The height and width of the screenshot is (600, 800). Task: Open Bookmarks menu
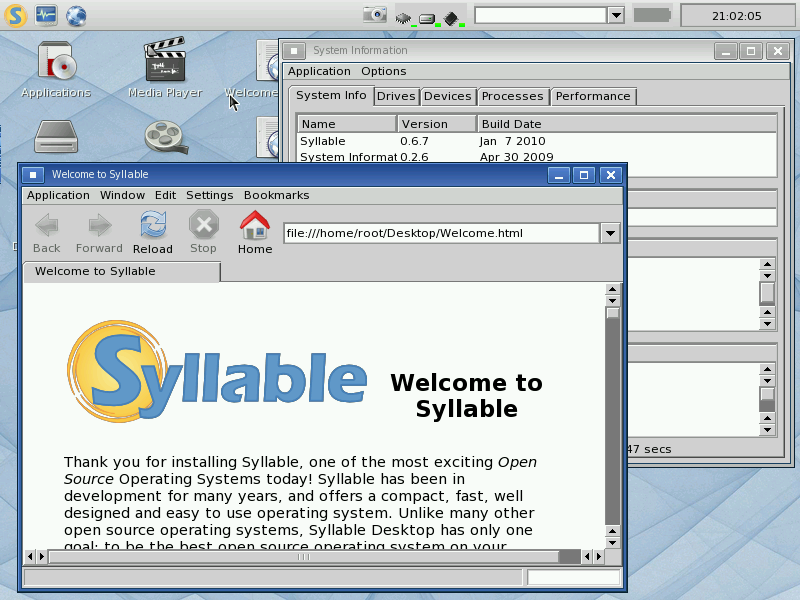[277, 195]
